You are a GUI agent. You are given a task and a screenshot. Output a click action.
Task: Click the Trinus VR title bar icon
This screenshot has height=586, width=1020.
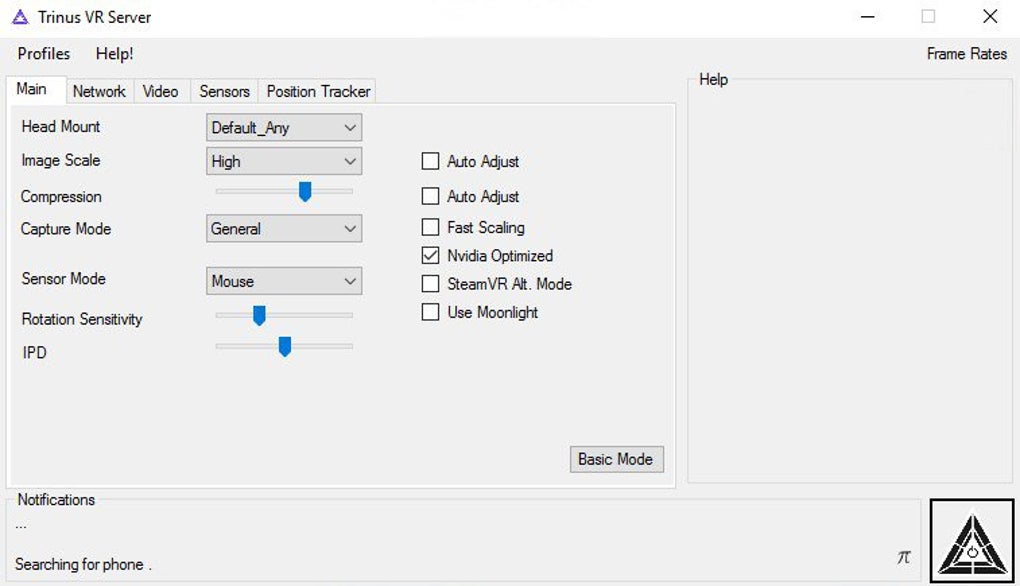[x=20, y=17]
